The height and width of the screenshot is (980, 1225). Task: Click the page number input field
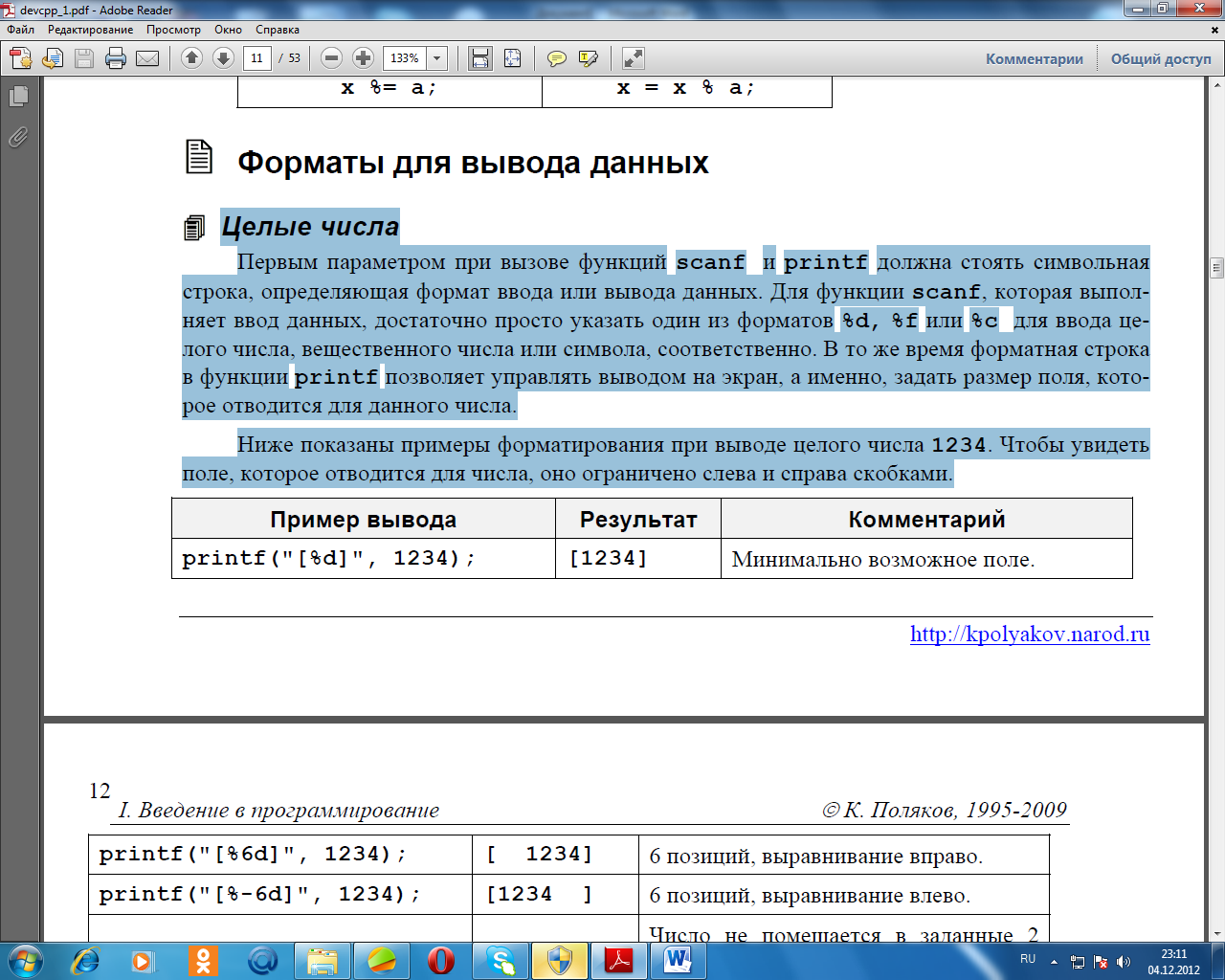[x=256, y=58]
